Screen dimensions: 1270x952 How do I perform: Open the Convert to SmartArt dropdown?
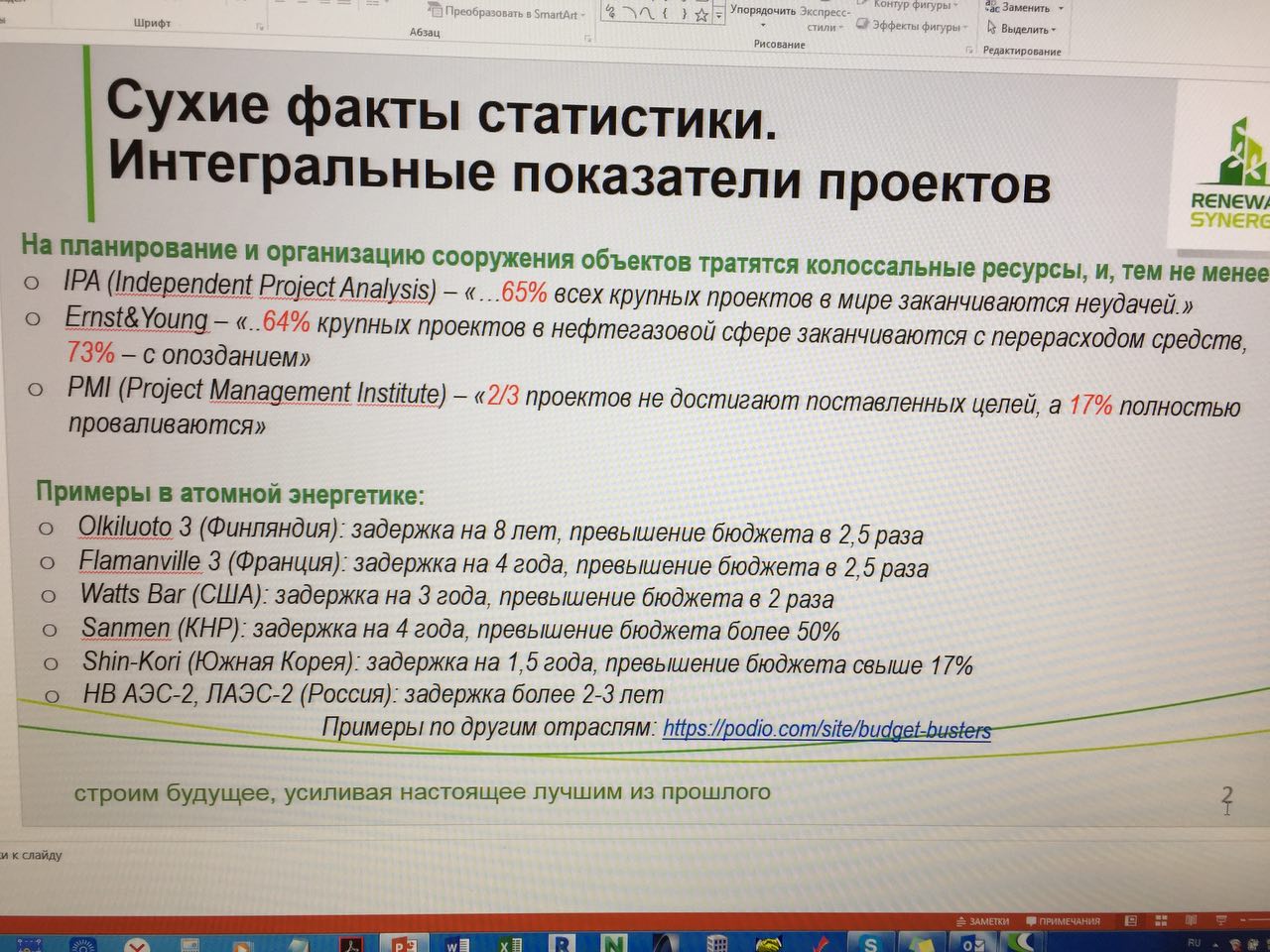pyautogui.click(x=508, y=12)
